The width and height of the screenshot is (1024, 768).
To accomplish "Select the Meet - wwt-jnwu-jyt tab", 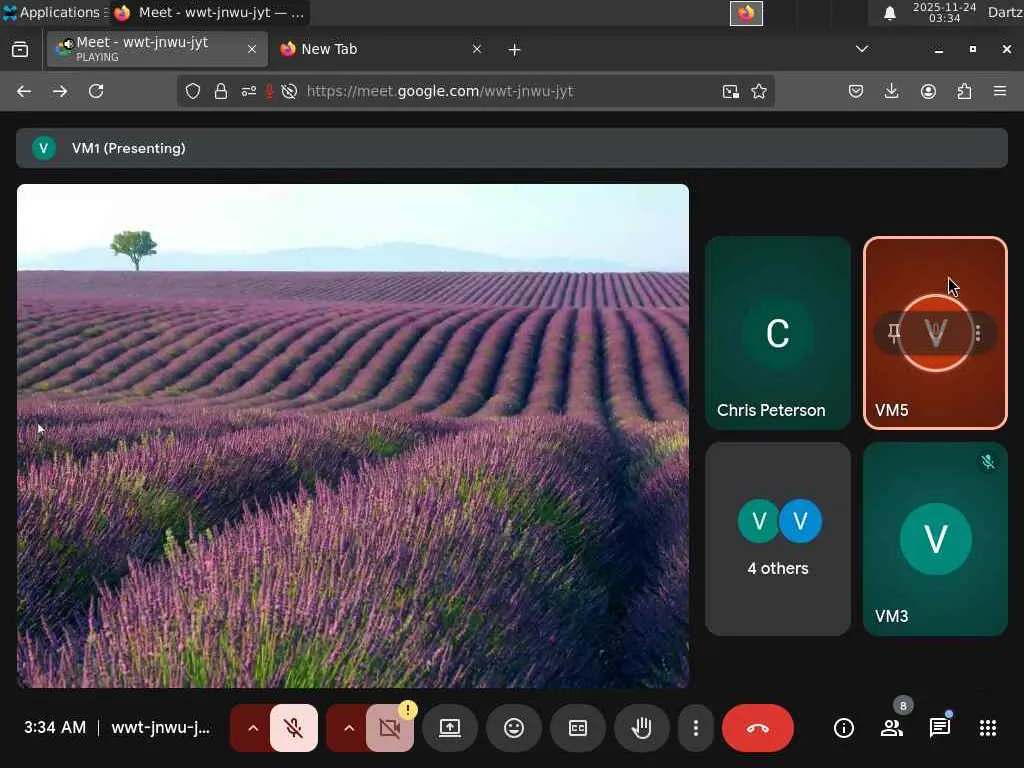I will (150, 49).
